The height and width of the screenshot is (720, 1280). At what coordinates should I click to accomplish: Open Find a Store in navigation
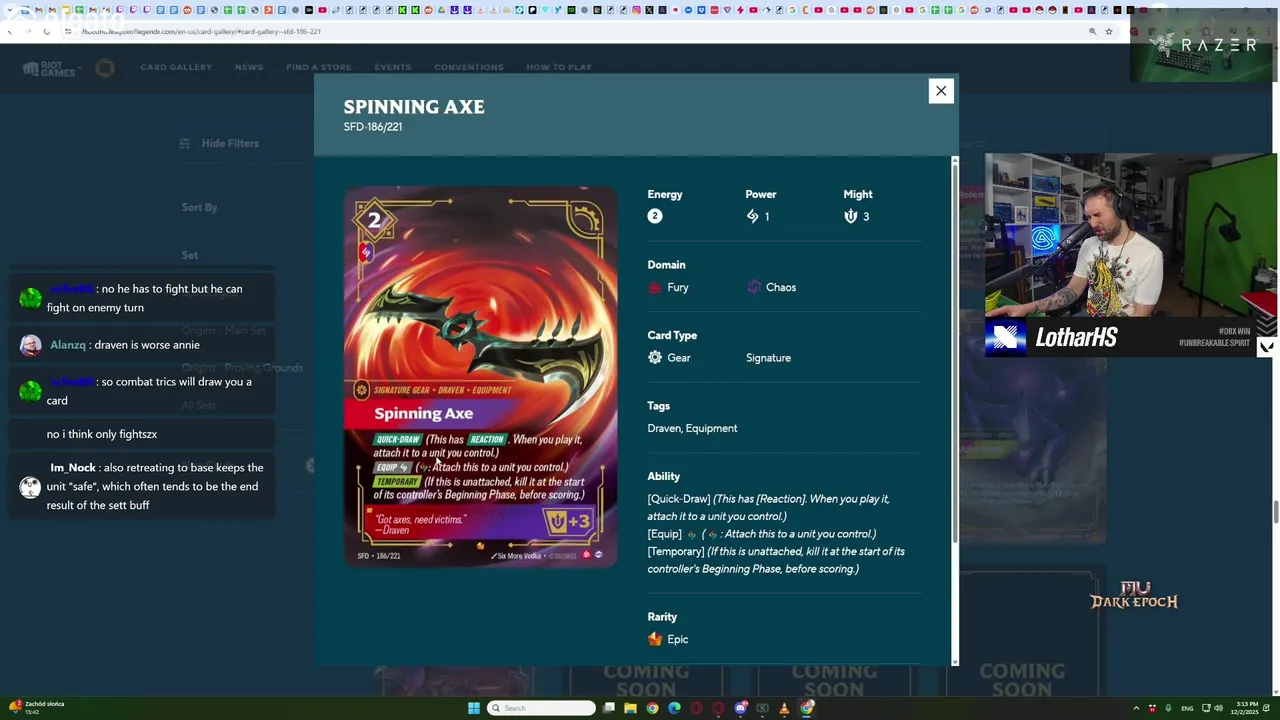(x=318, y=67)
